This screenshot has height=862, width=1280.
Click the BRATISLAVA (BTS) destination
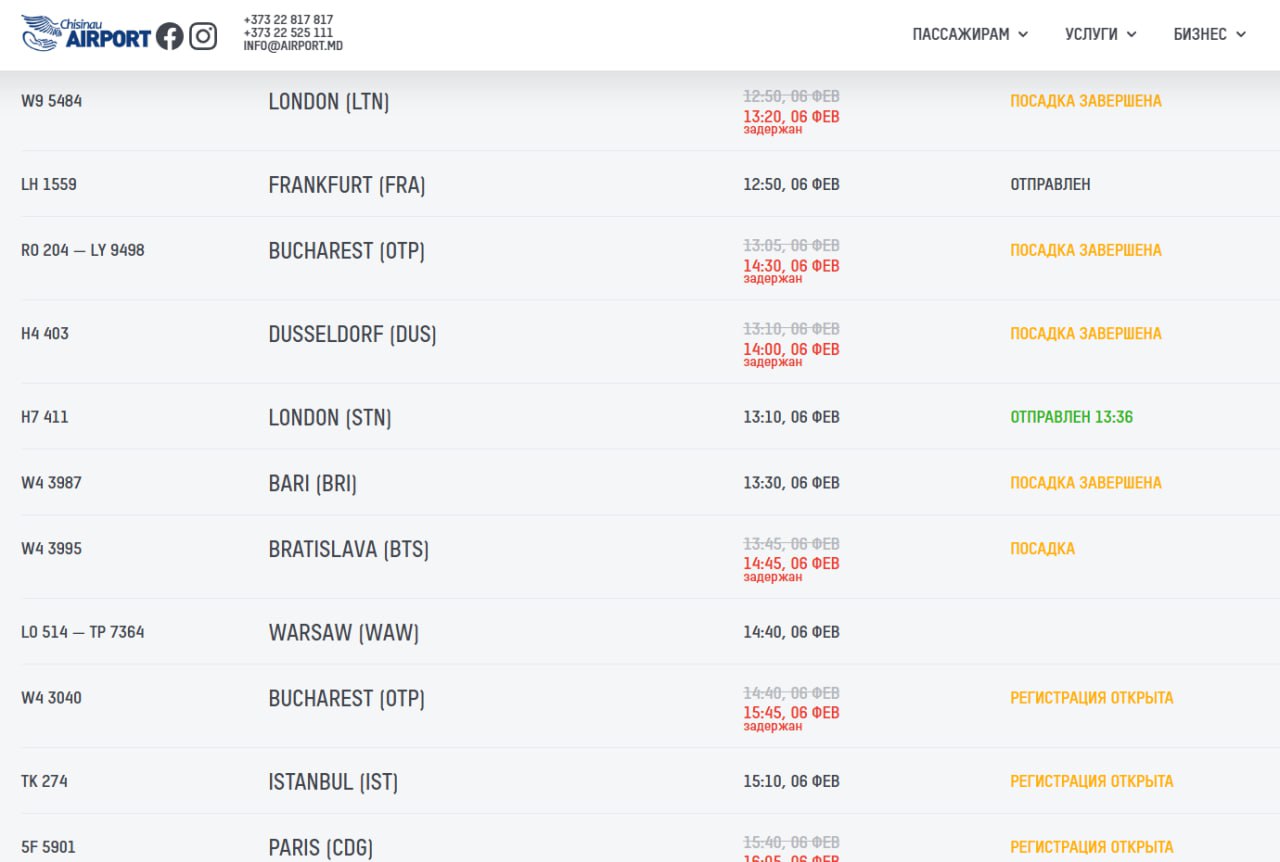pos(348,549)
